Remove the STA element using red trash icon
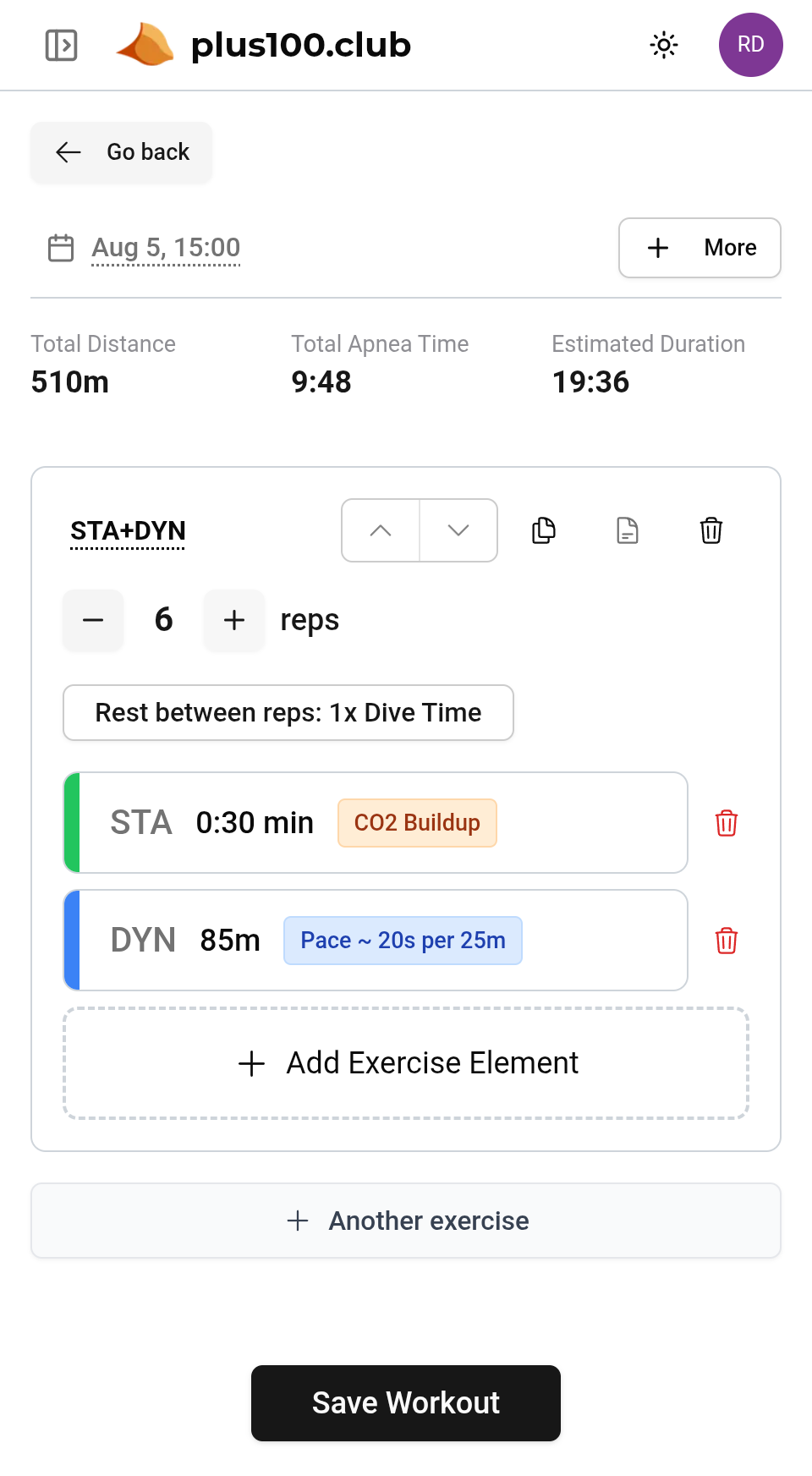The width and height of the screenshot is (812, 1476). click(x=726, y=822)
